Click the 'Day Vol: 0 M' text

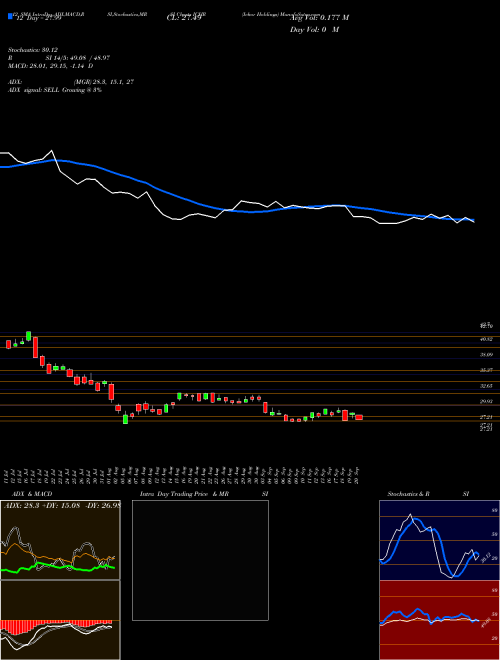pyautogui.click(x=314, y=30)
